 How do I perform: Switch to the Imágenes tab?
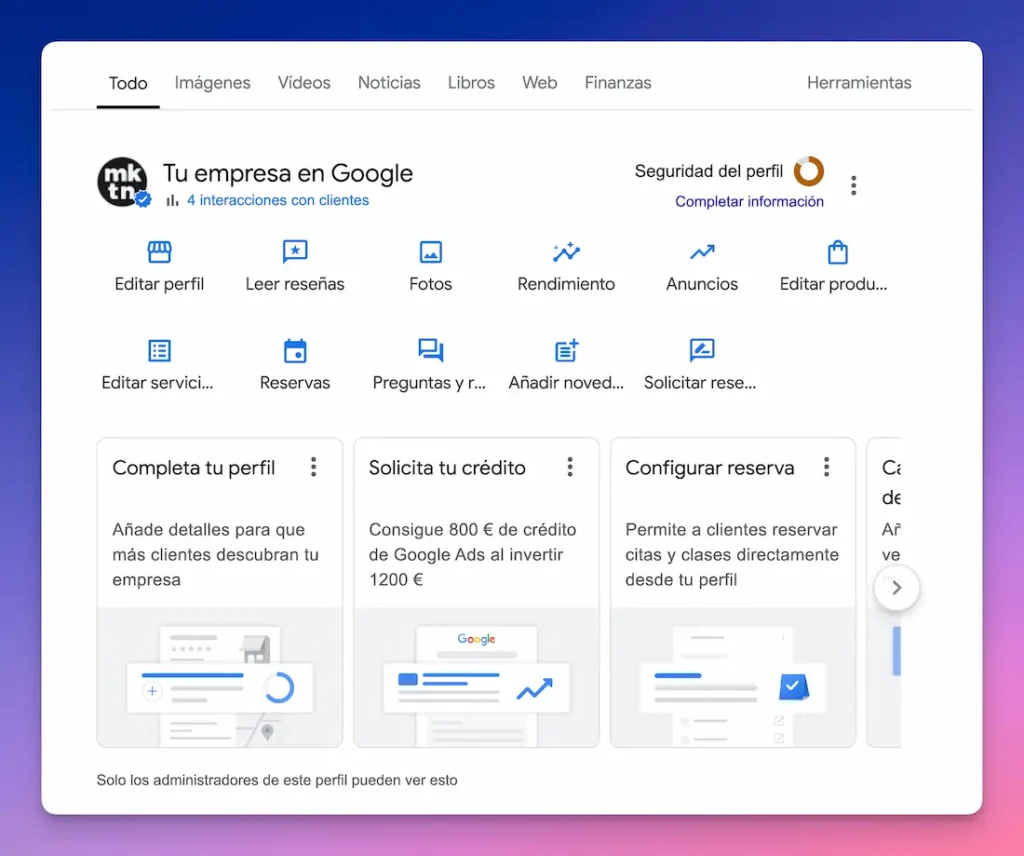click(x=212, y=82)
